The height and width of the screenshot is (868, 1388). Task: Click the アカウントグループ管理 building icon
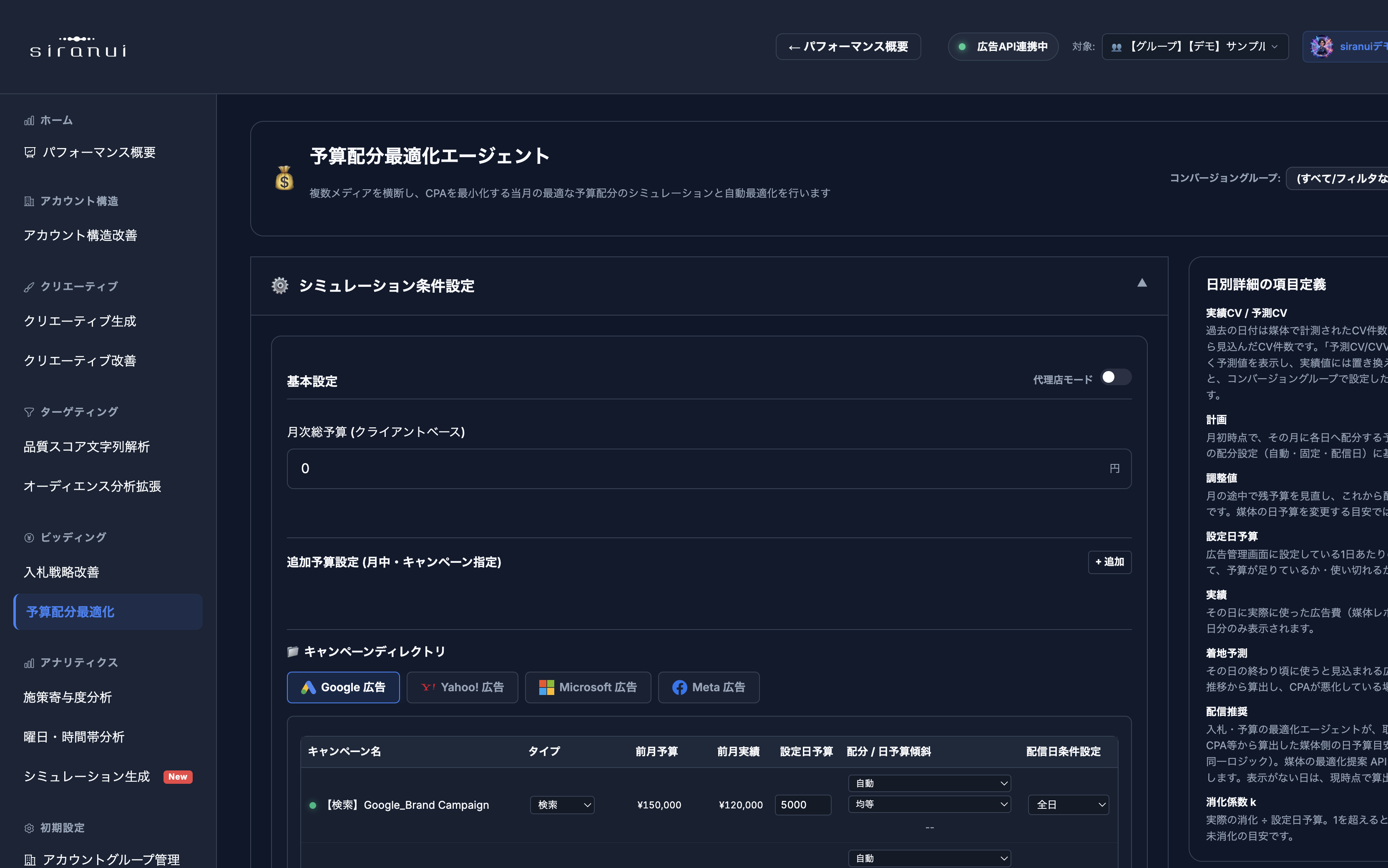30,859
